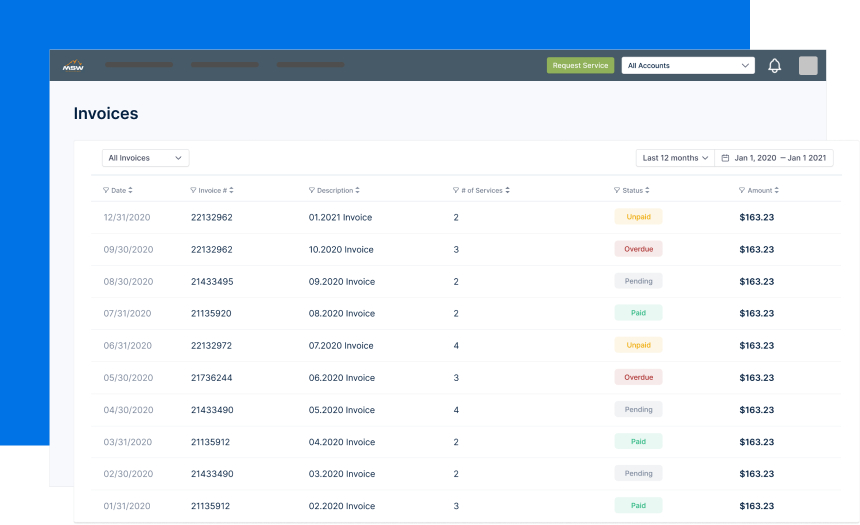This screenshot has width=860, height=525.
Task: Click the 09.2020 Invoice description
Action: [342, 281]
